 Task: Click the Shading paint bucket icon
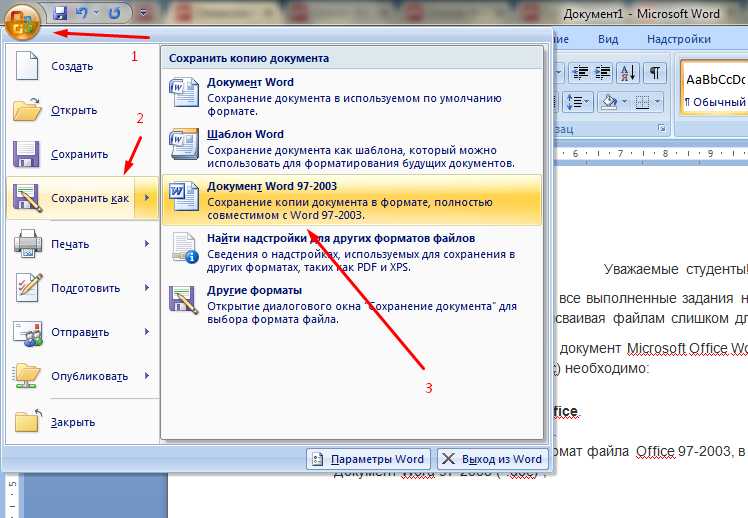coord(609,102)
